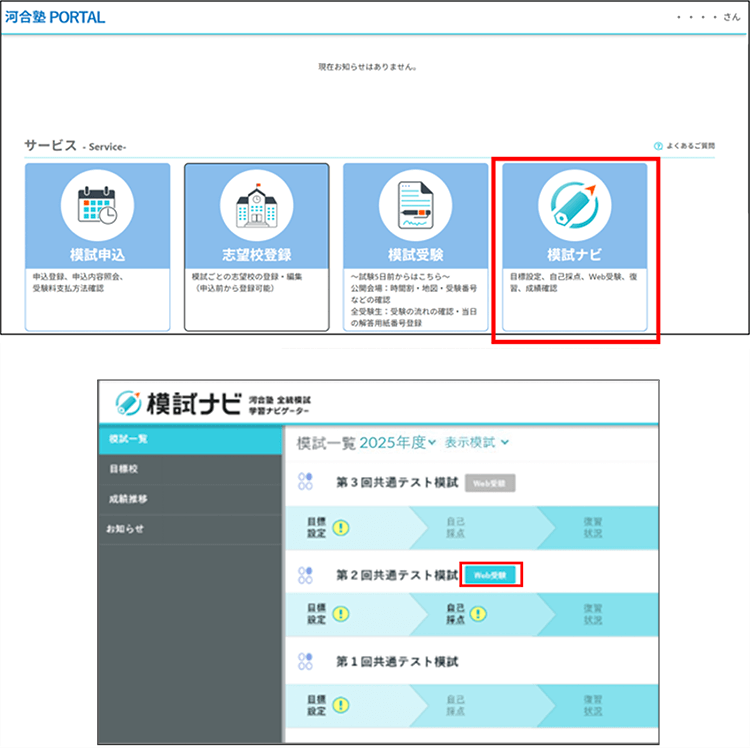Viewport: 750px width, 748px height.
Task: Select 成績推移 in the sidebar
Action: (190, 499)
